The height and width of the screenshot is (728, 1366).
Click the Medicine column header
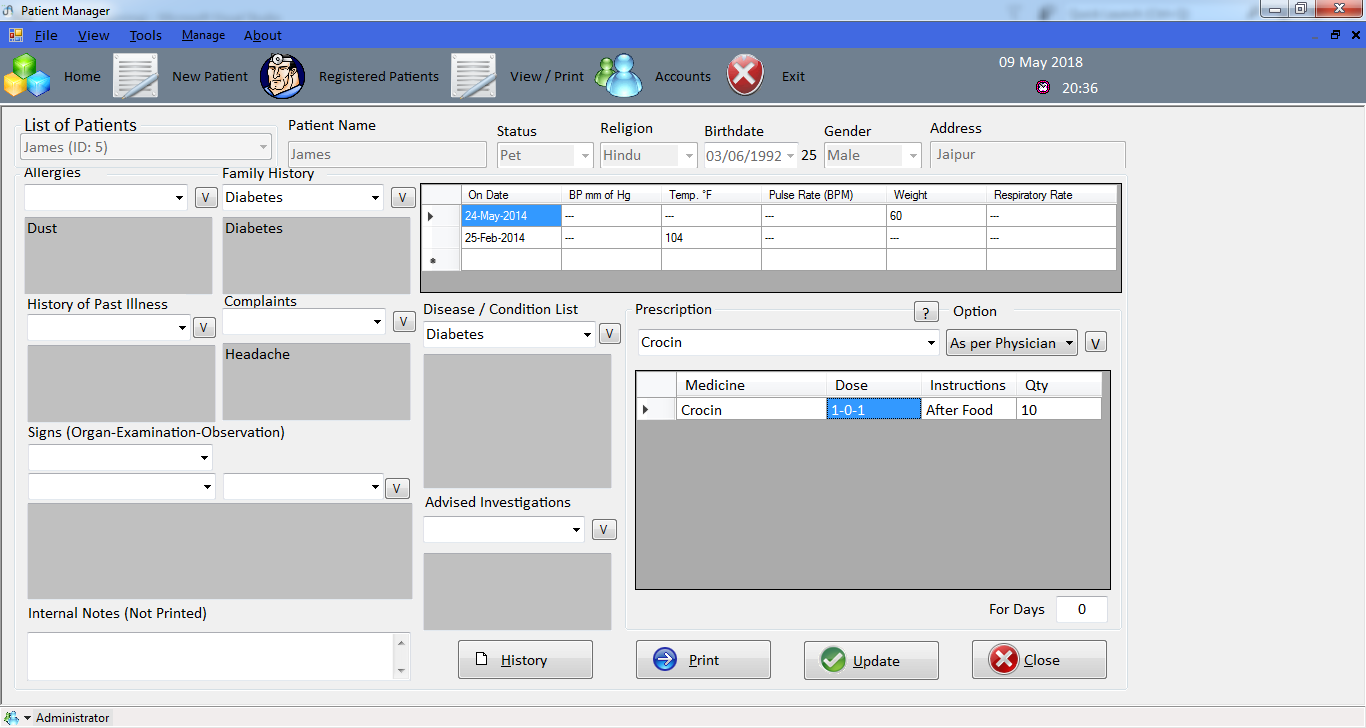[x=751, y=385]
